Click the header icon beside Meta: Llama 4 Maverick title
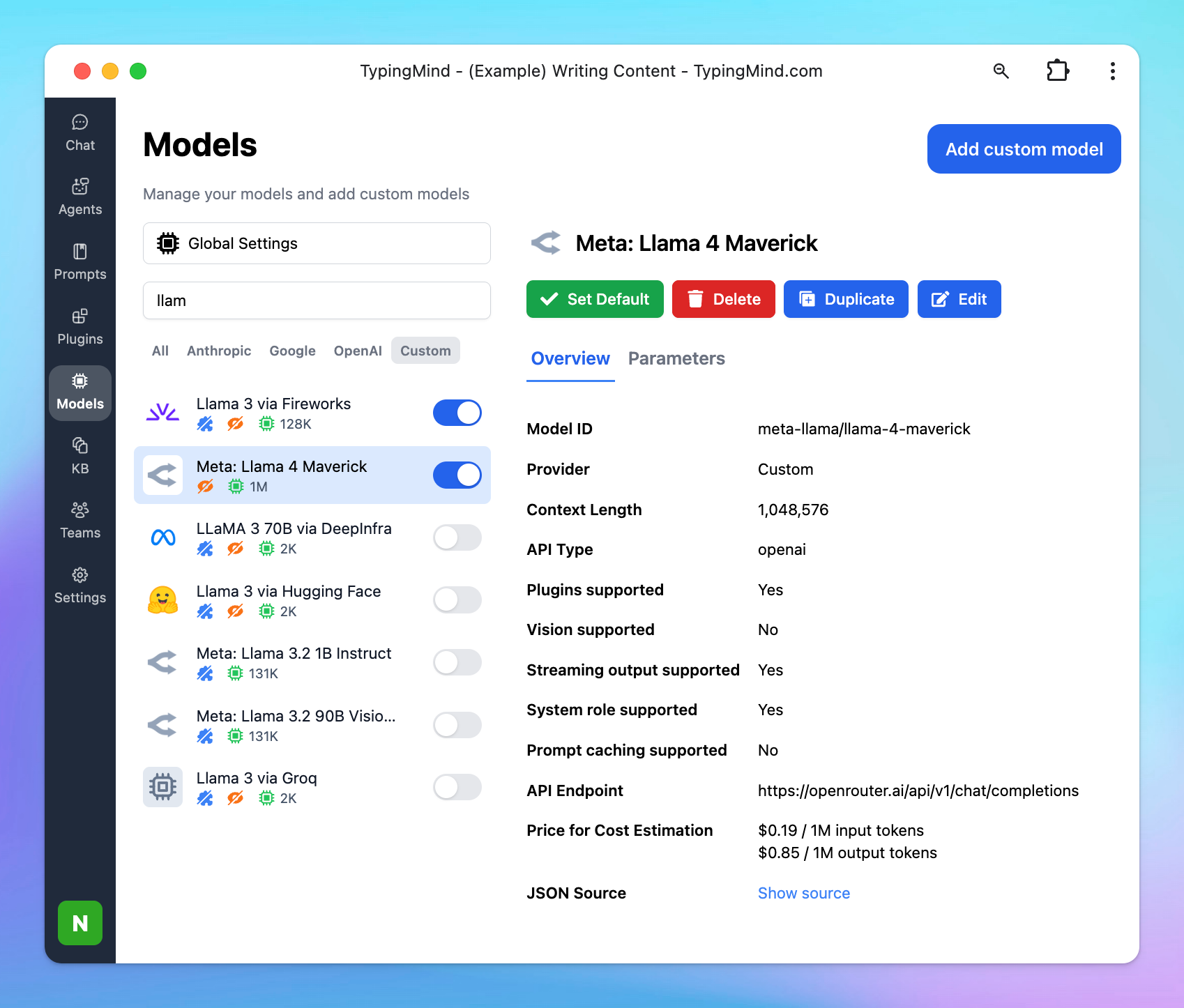Image resolution: width=1184 pixels, height=1008 pixels. tap(546, 243)
